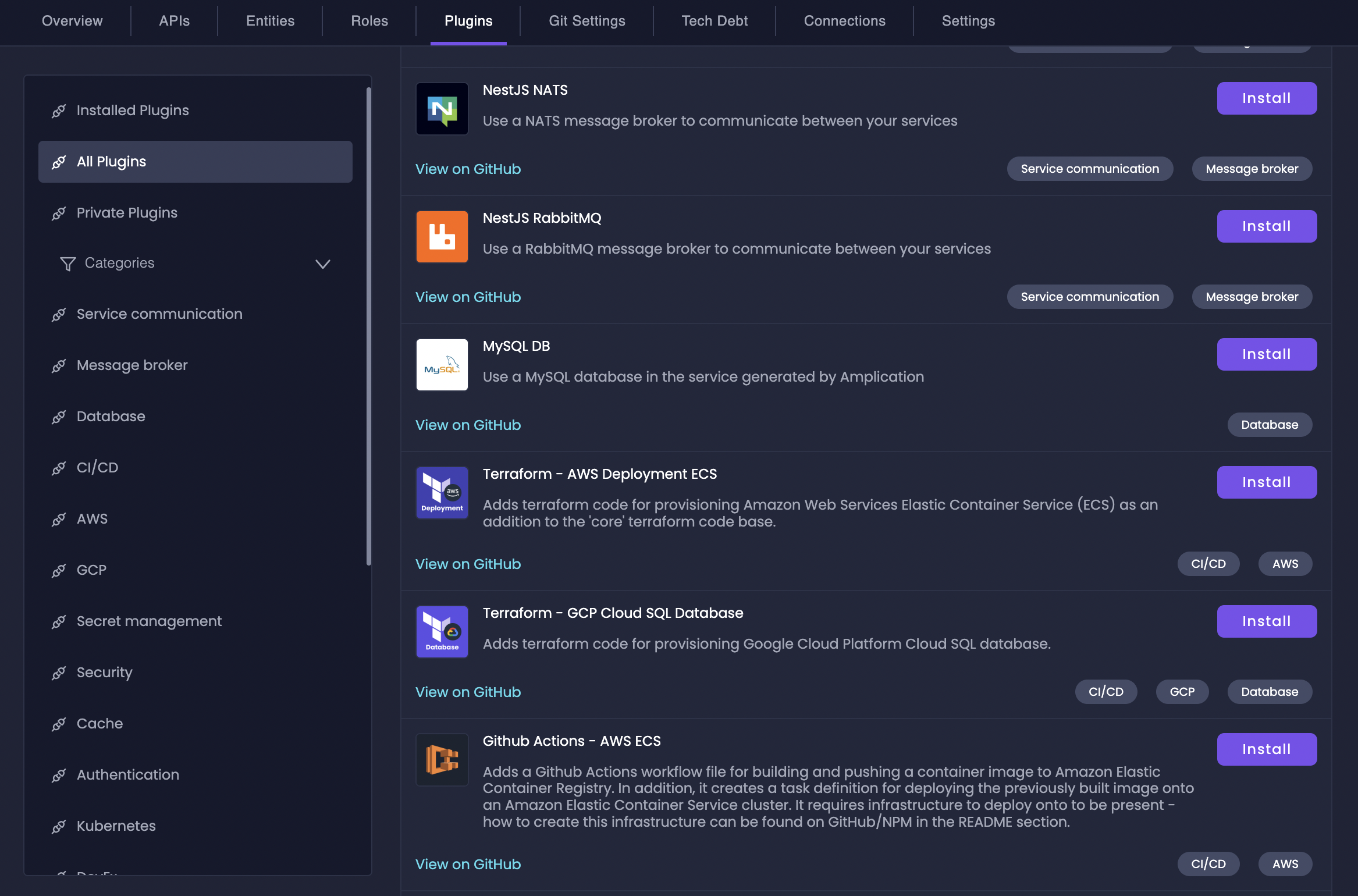Open GitHub link for Terraform GCP plugin
1358x896 pixels.
point(468,692)
